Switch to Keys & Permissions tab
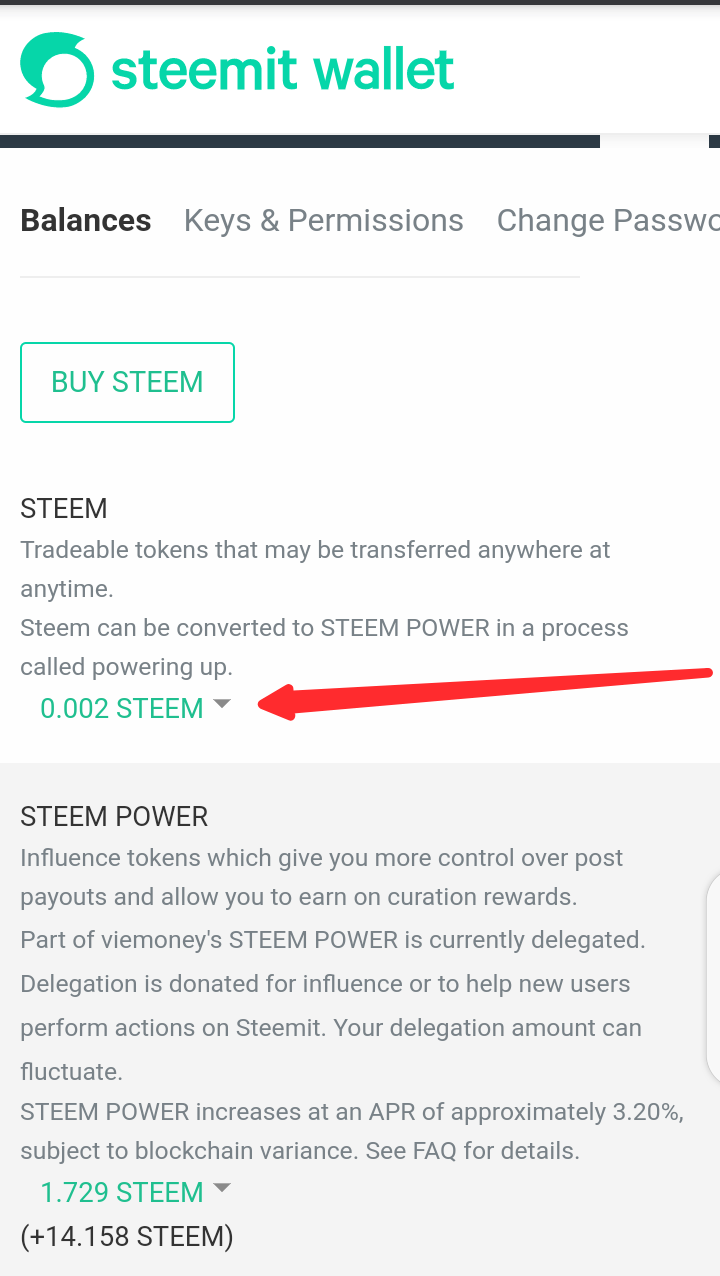This screenshot has height=1276, width=720. (x=324, y=221)
